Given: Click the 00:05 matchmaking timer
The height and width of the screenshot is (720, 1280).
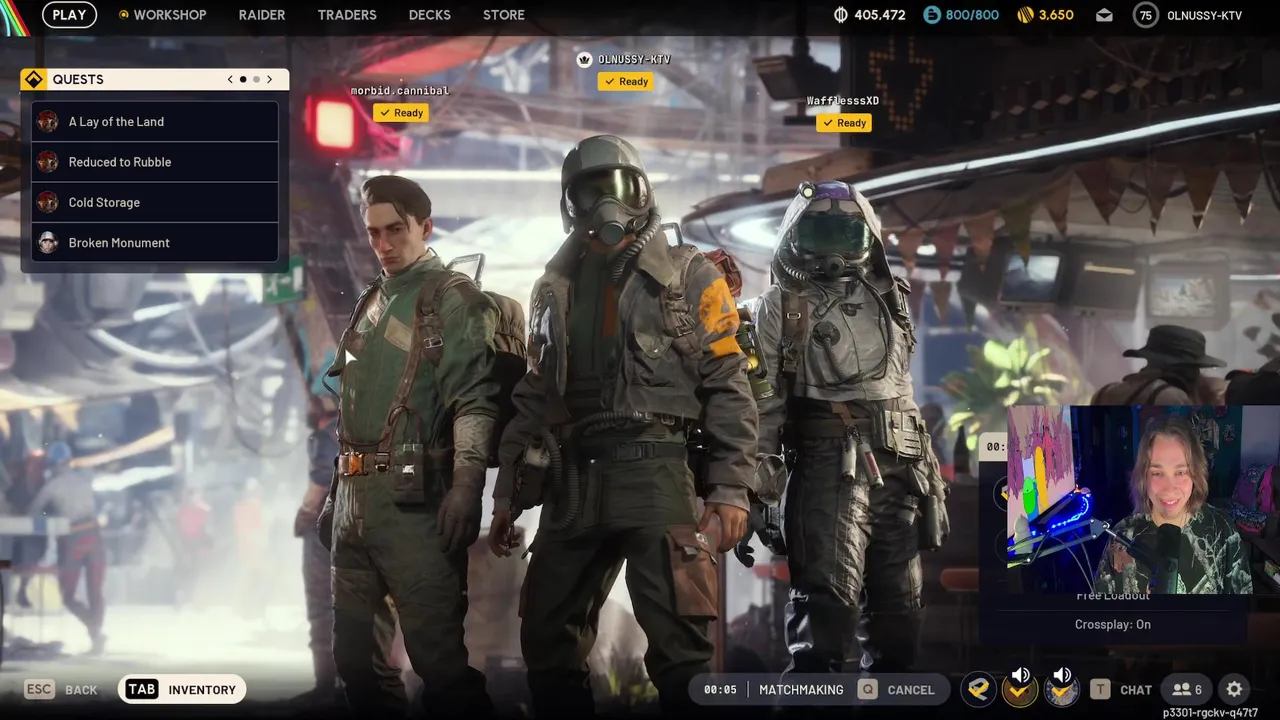Looking at the screenshot, I should point(720,689).
